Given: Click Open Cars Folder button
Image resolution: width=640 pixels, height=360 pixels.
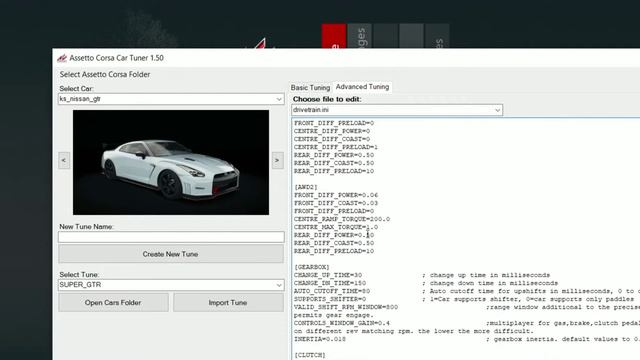Looking at the screenshot, I should 113,302.
